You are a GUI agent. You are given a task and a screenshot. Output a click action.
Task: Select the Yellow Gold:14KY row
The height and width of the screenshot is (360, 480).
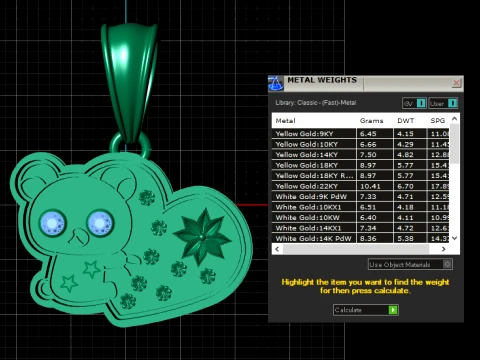pos(361,155)
